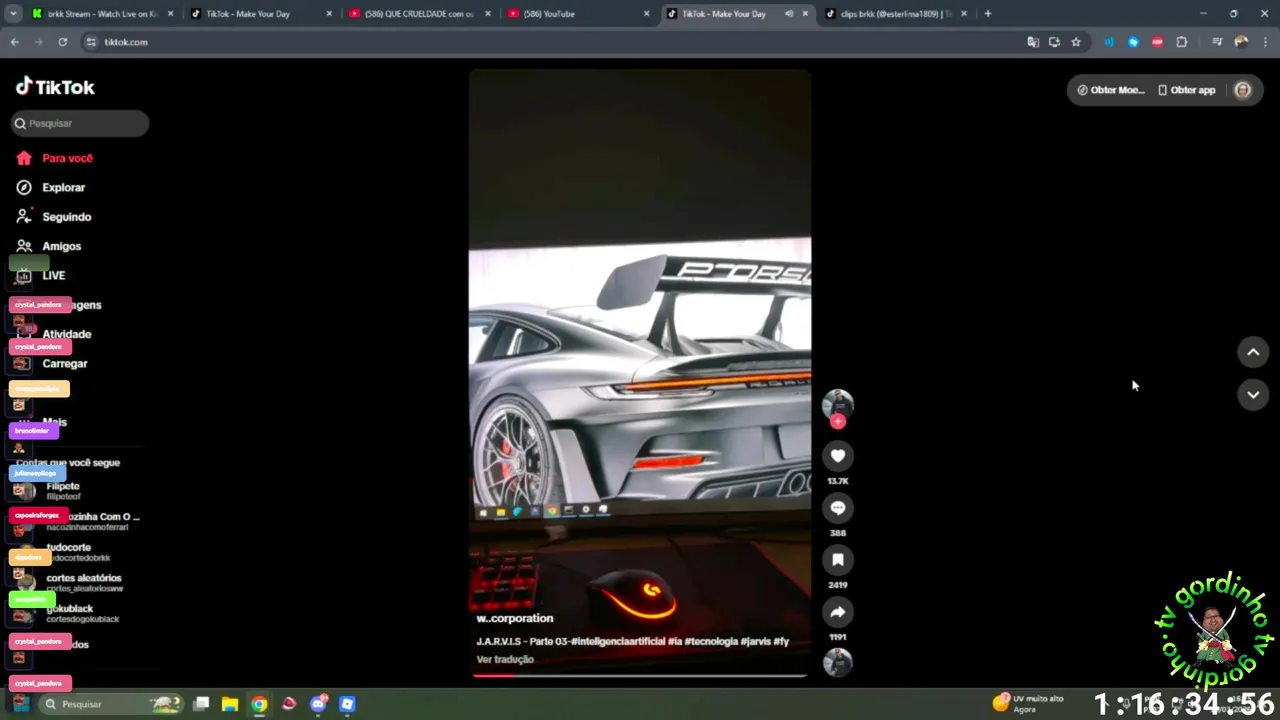The image size is (1280, 720).
Task: Focus the TikTok Pesquisar search field
Action: tap(80, 123)
